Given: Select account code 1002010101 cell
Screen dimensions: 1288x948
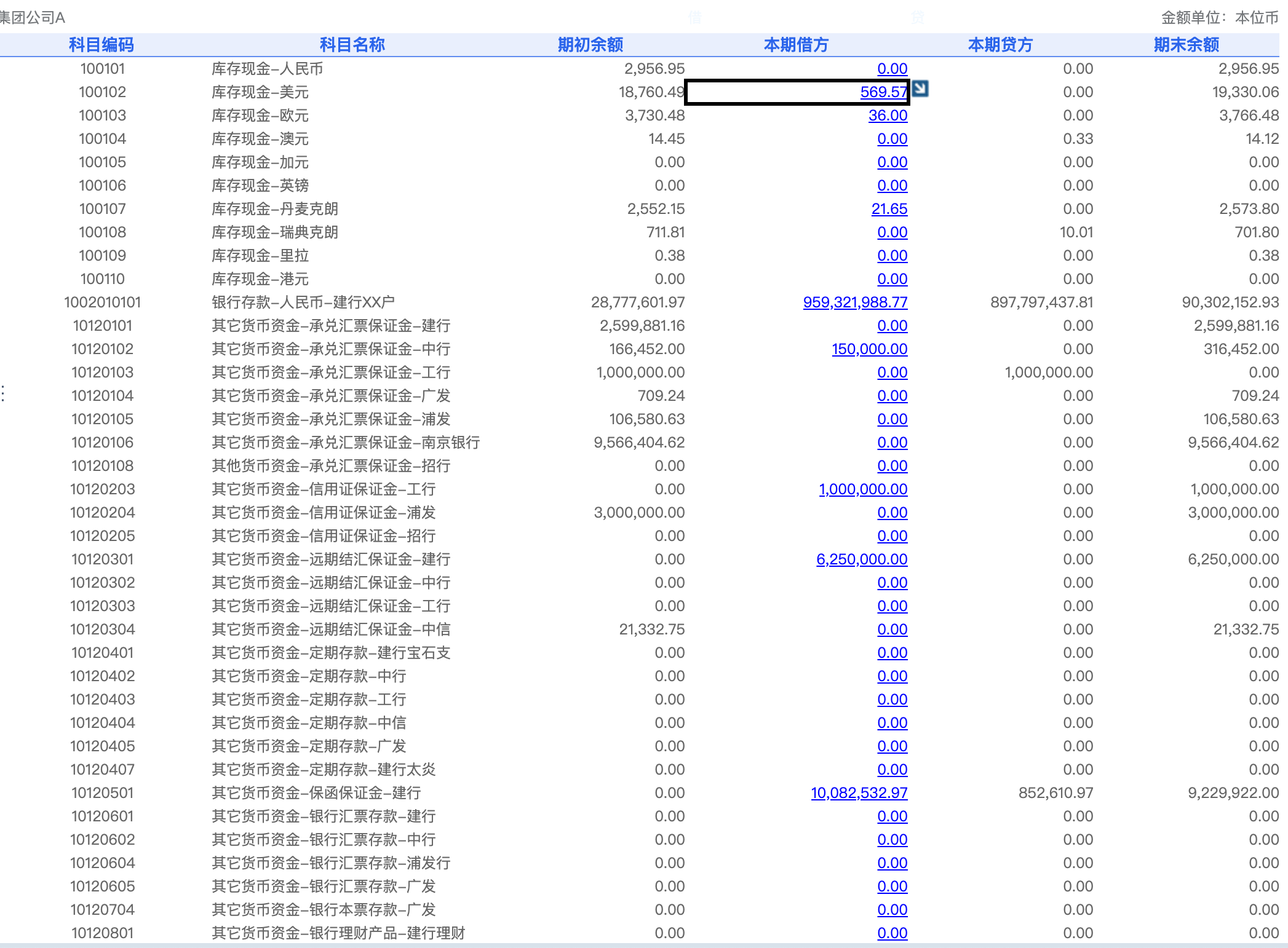Looking at the screenshot, I should pyautogui.click(x=102, y=302).
